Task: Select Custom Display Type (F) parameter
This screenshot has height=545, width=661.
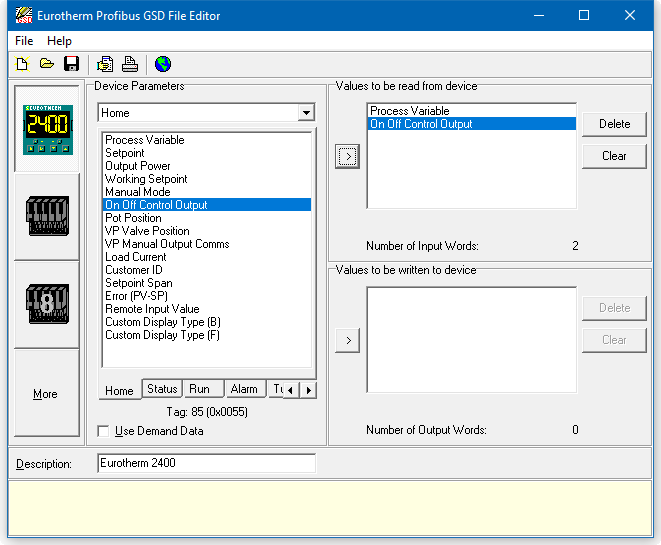Action: click(207, 335)
